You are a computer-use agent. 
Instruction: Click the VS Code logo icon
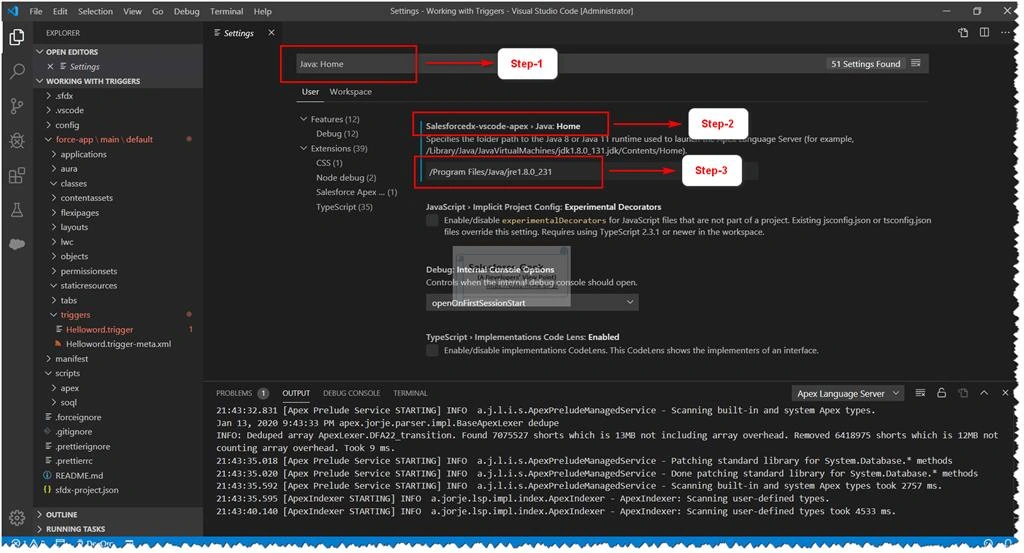coord(12,11)
